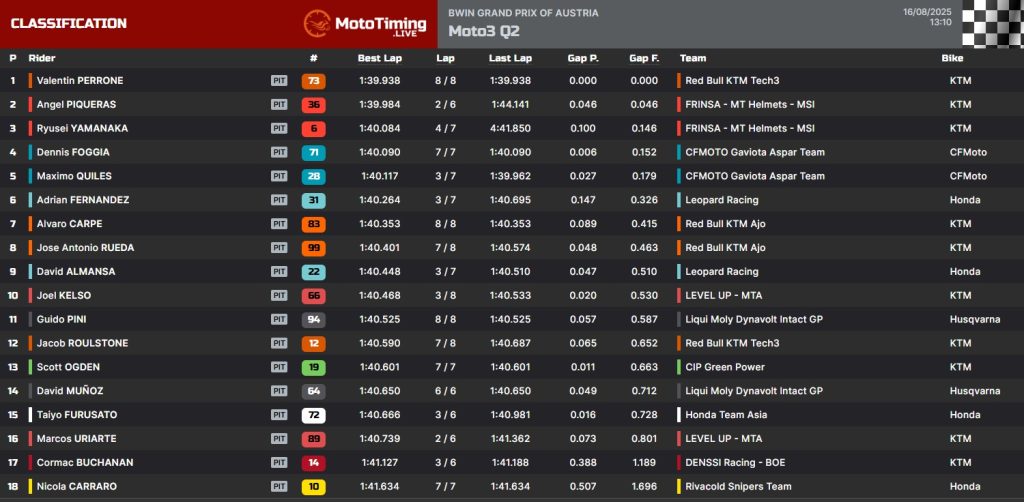Sort by the Best Lap column header

click(x=379, y=58)
